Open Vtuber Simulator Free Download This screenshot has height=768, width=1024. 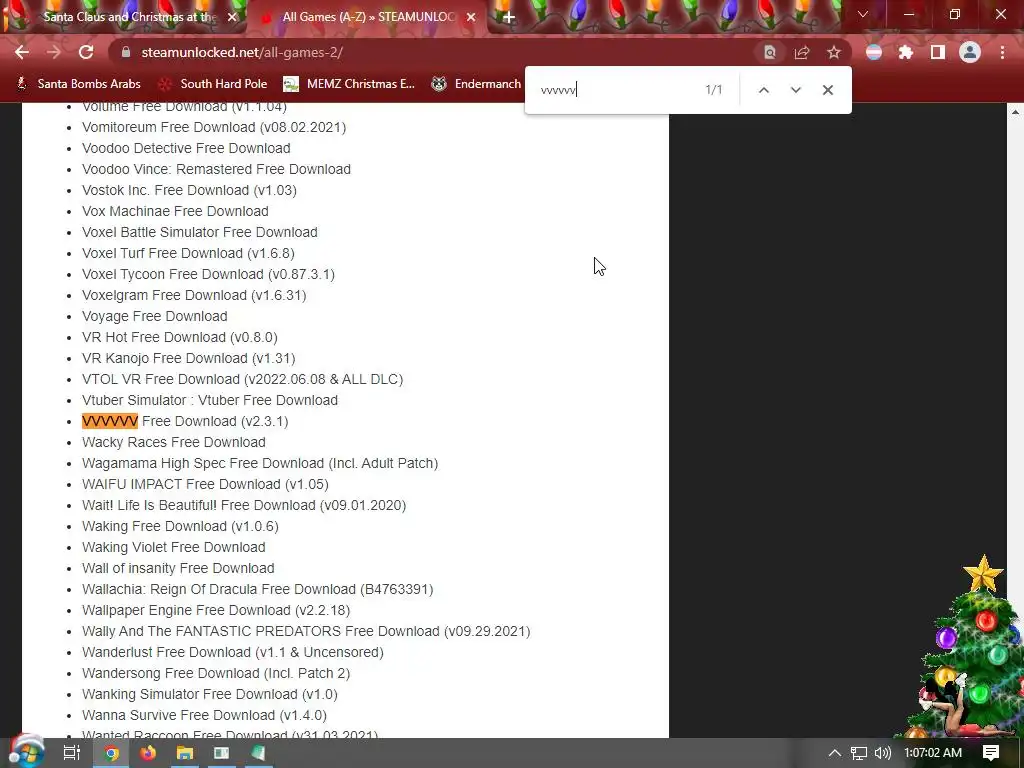[210, 400]
